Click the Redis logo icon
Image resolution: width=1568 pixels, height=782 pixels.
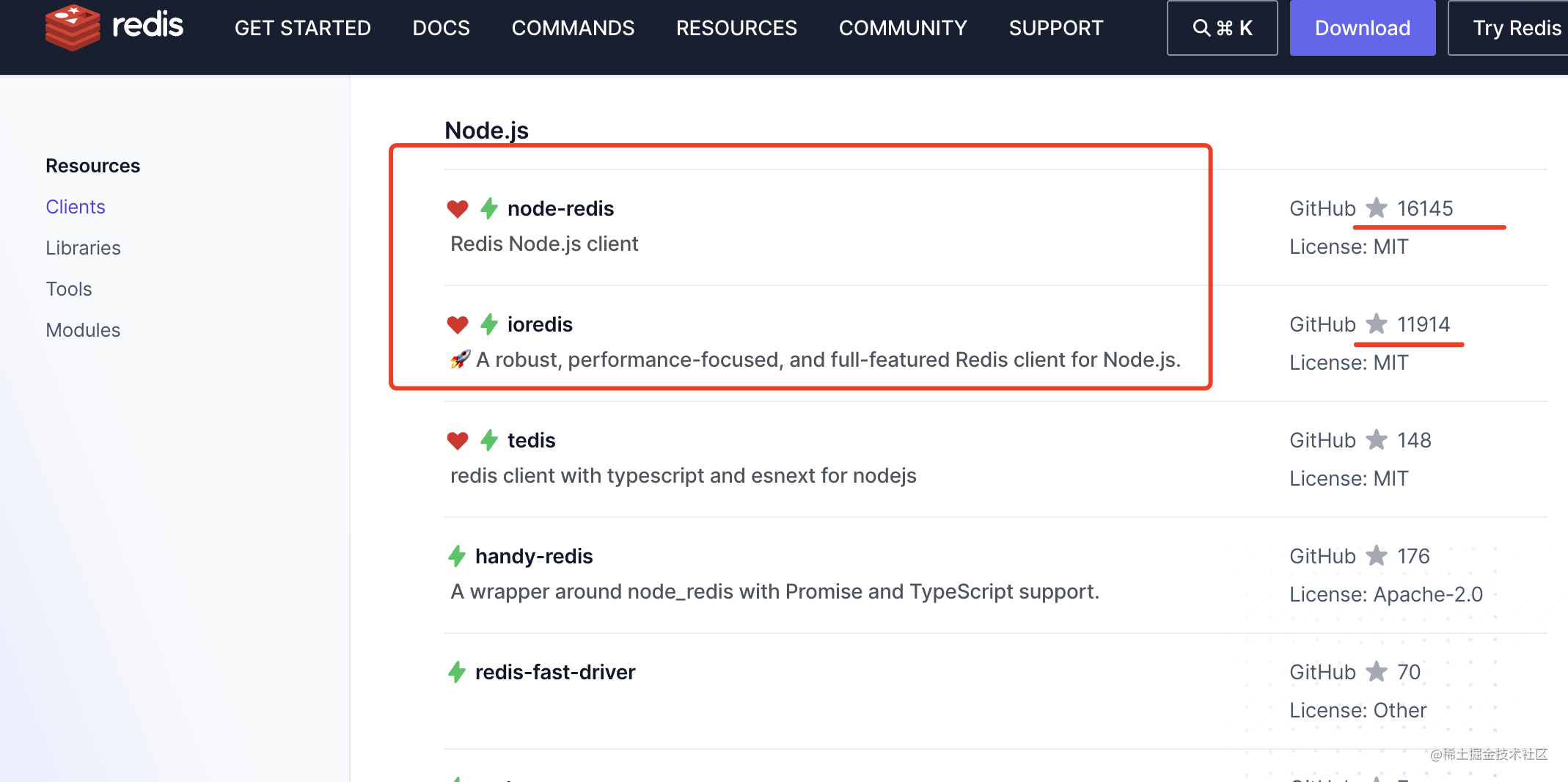tap(72, 27)
